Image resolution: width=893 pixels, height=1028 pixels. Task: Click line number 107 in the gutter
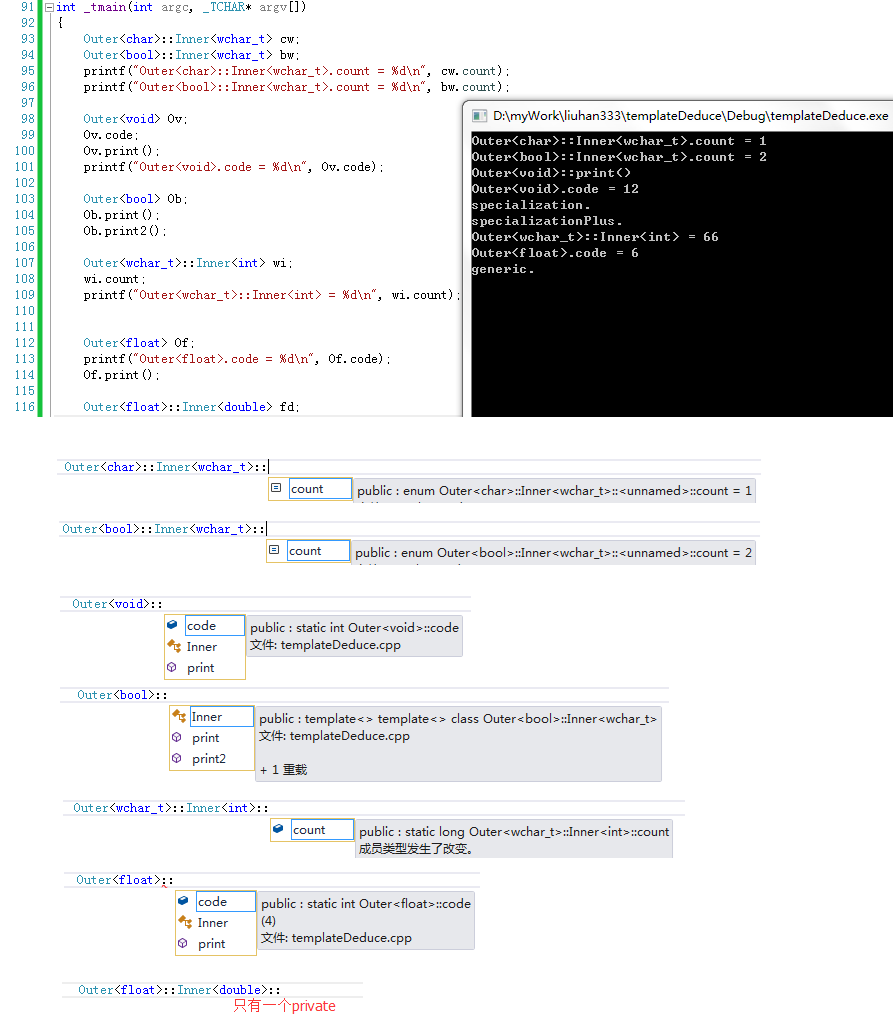pos(25,263)
